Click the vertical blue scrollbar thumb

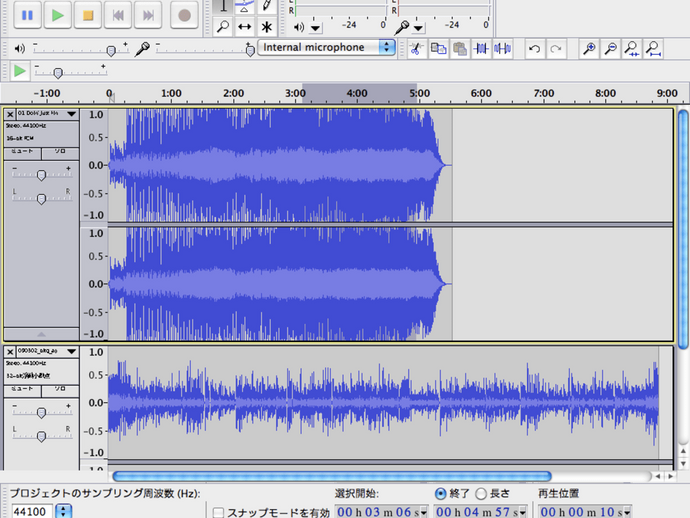point(683,228)
